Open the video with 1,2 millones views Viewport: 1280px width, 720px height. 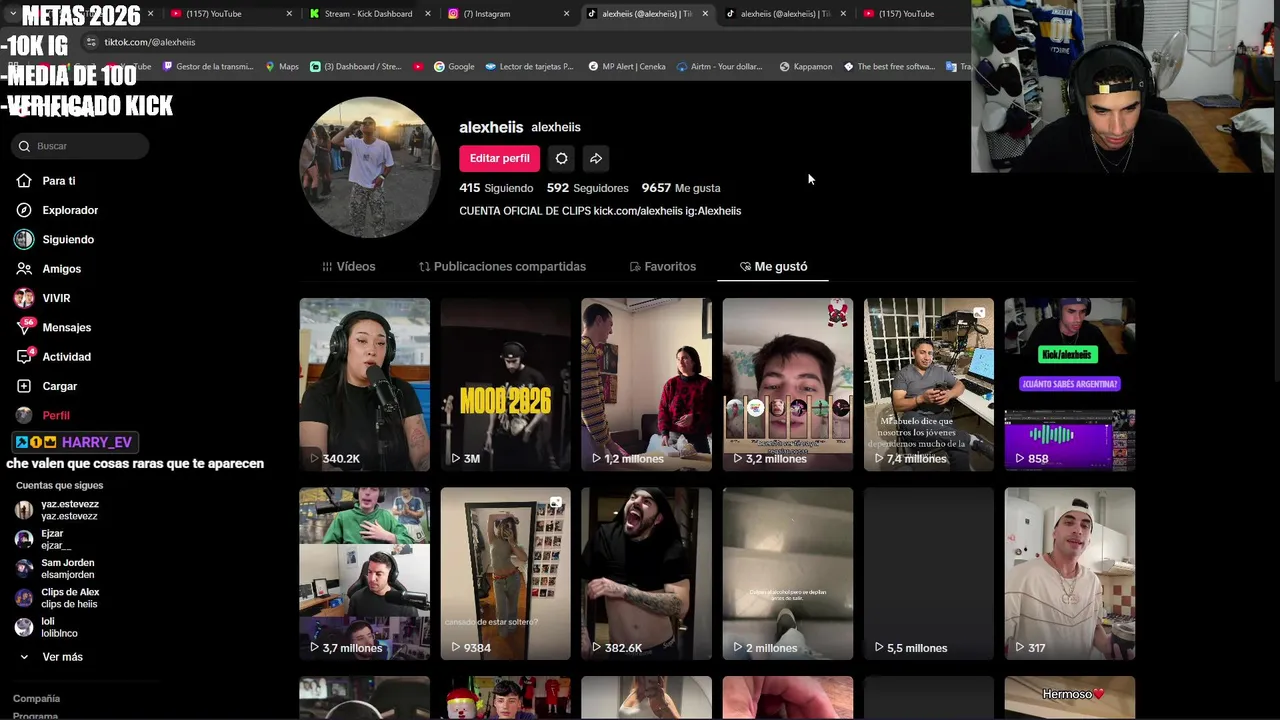[646, 384]
